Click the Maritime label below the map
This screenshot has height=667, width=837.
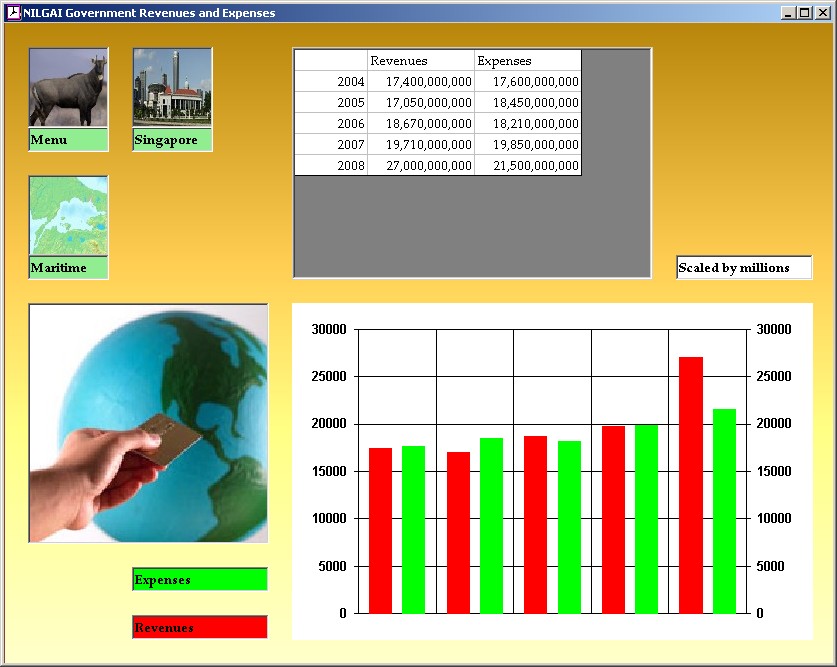pos(68,268)
